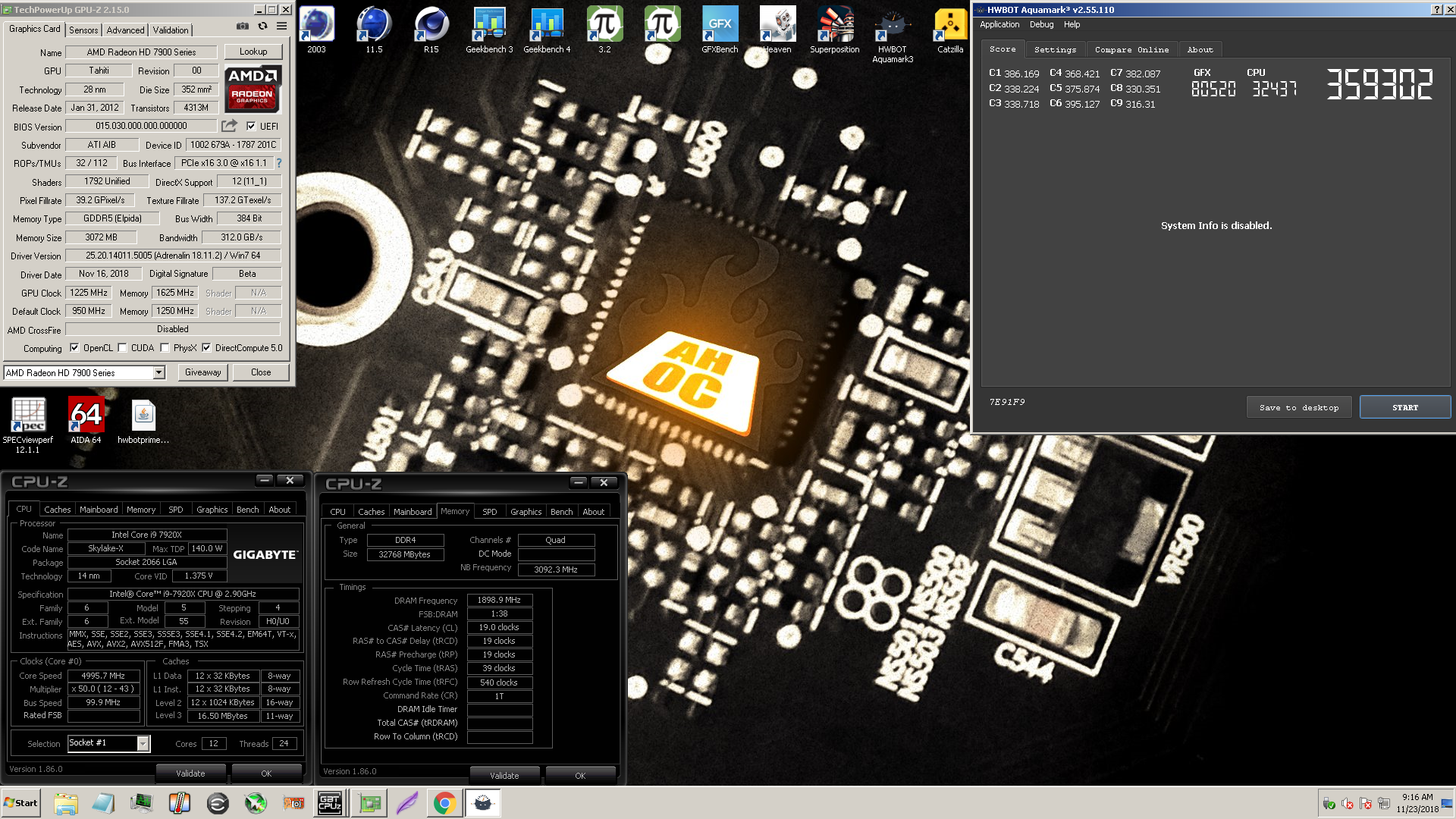Open the Superposition desktop shortcut
This screenshot has width=1456, height=819.
coord(835,30)
